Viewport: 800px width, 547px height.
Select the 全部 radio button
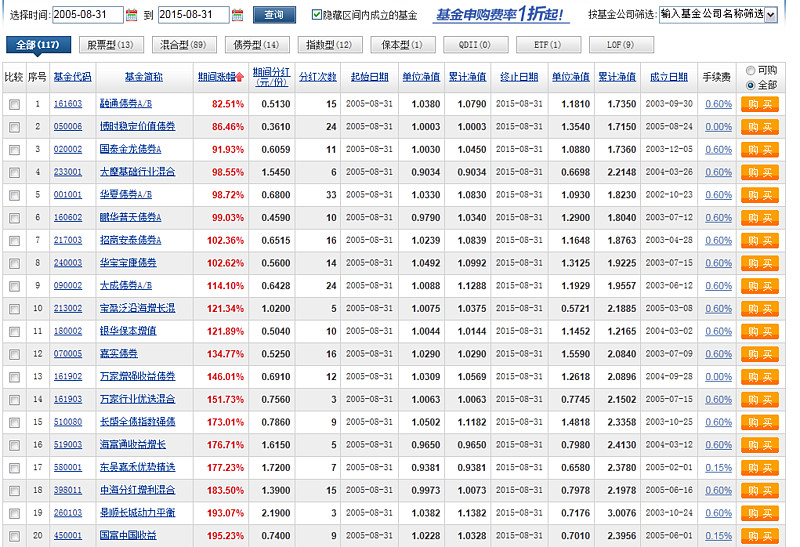pyautogui.click(x=751, y=85)
